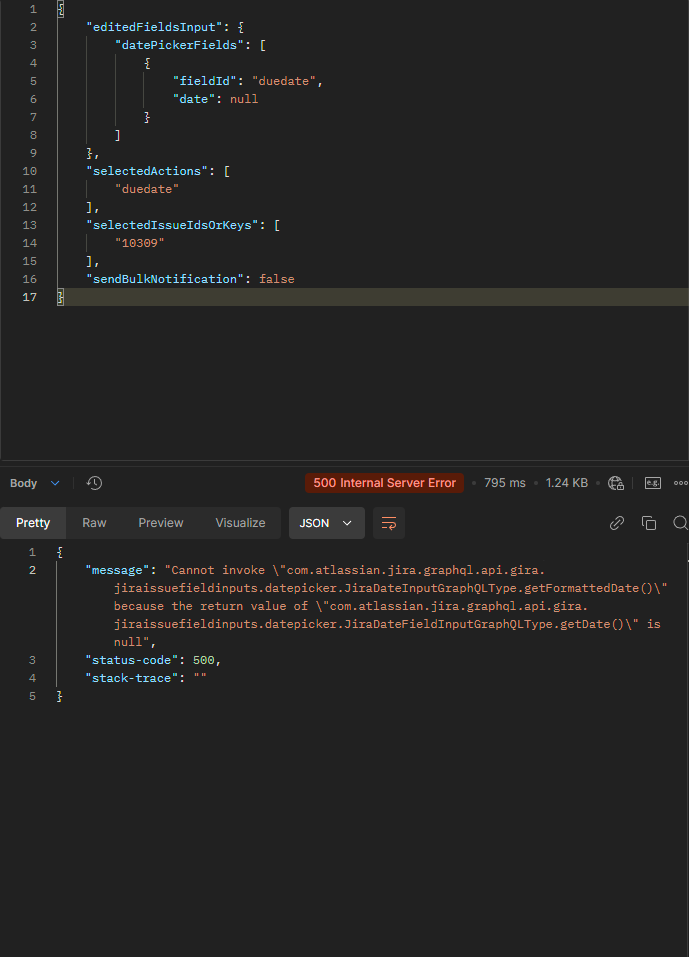
Task: Click the null date value in request body
Action: (x=244, y=99)
